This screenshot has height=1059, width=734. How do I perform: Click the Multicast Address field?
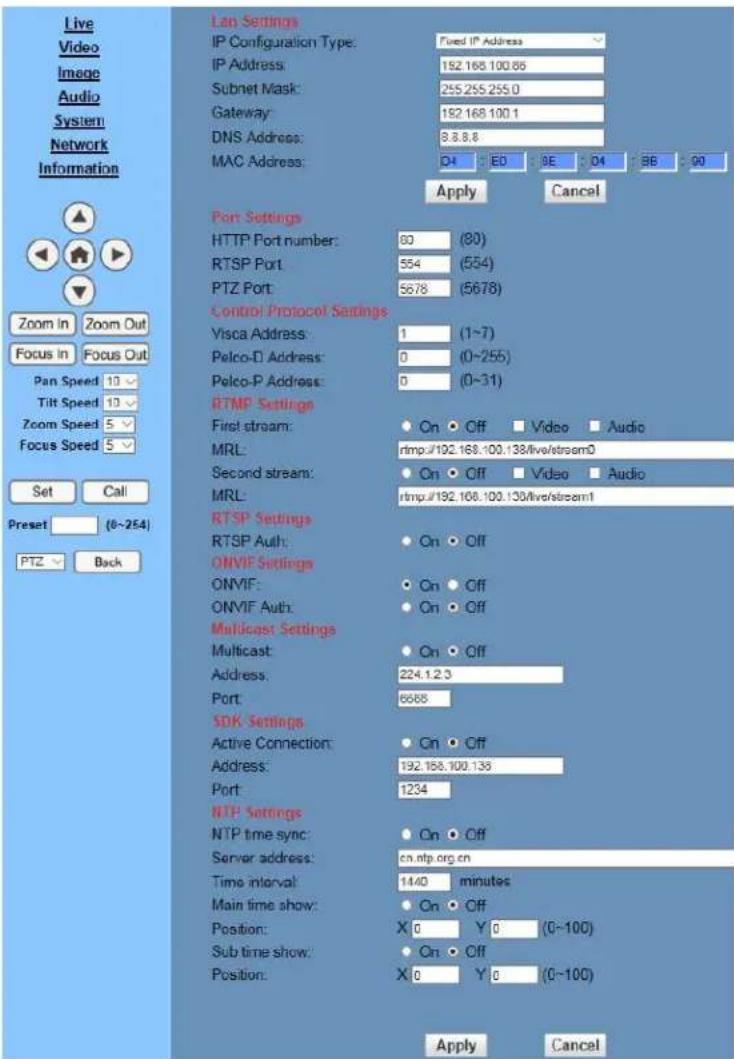(x=480, y=675)
